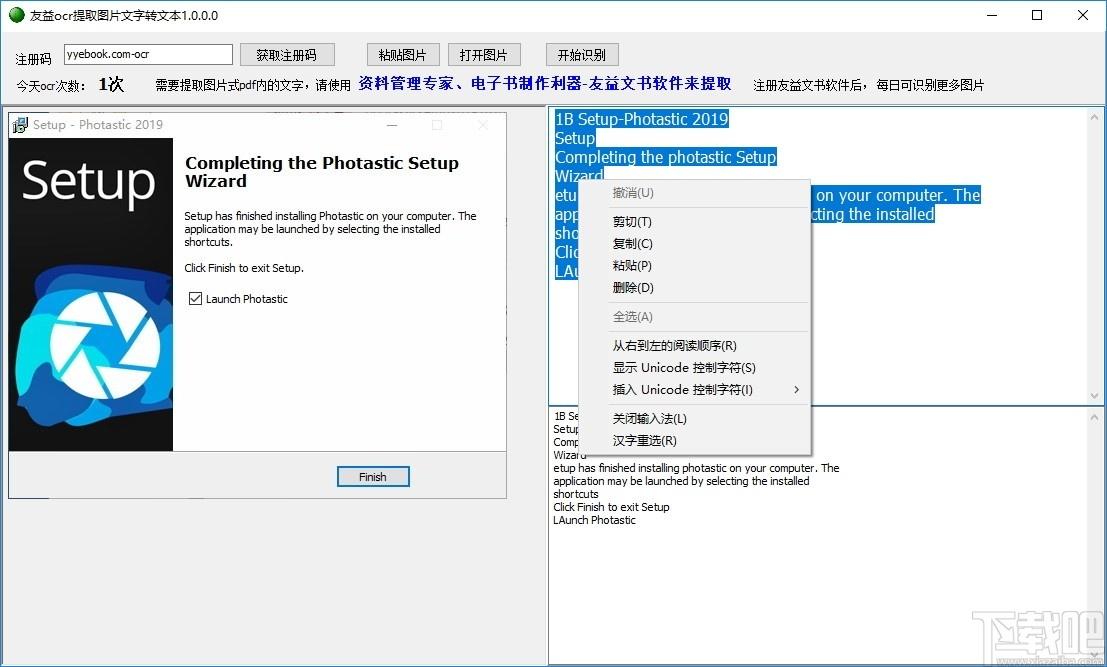Click the Finish button in setup image
The height and width of the screenshot is (667, 1107).
pyautogui.click(x=373, y=476)
